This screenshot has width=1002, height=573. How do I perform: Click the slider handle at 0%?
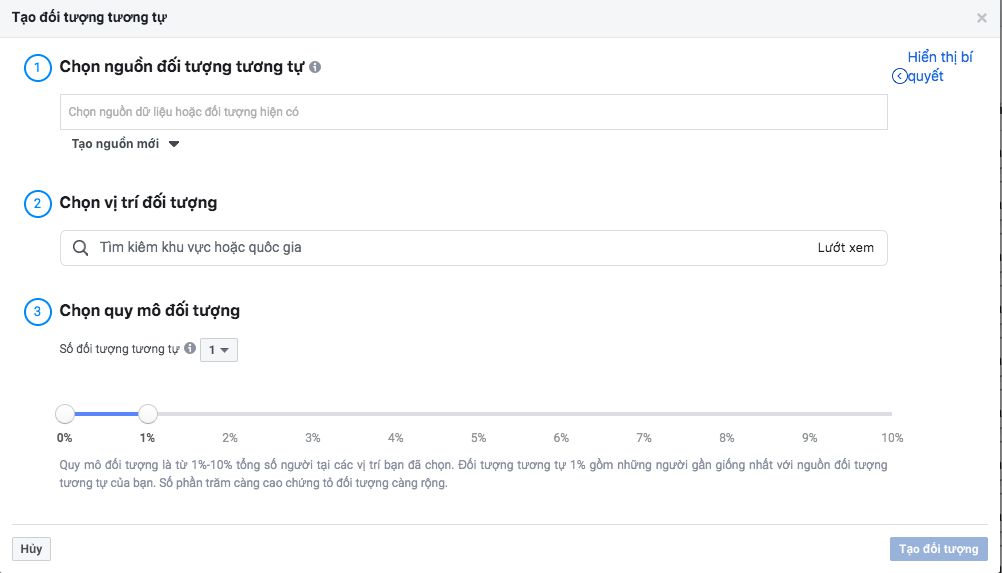65,414
